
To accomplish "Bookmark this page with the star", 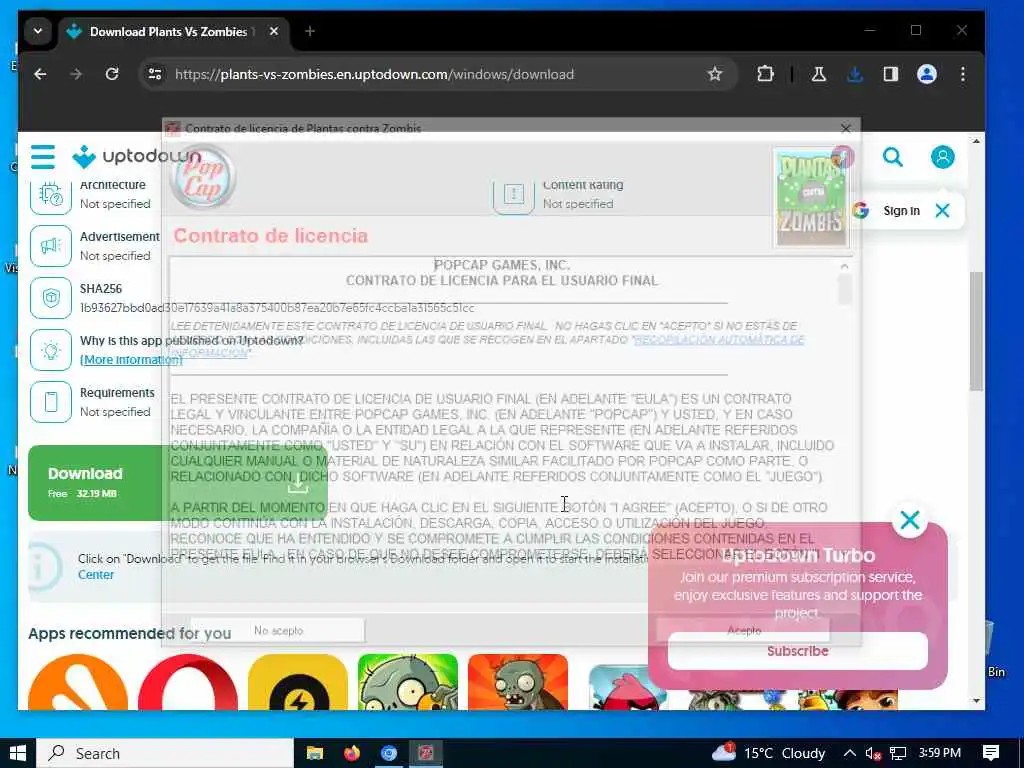I will (x=715, y=74).
